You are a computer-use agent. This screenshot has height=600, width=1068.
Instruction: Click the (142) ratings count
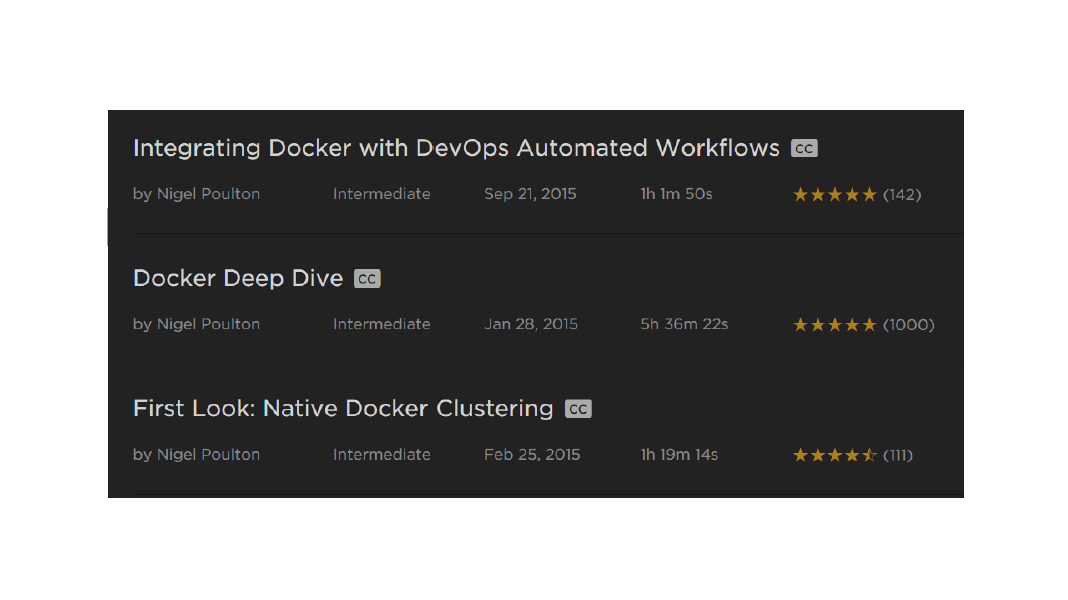tap(902, 195)
